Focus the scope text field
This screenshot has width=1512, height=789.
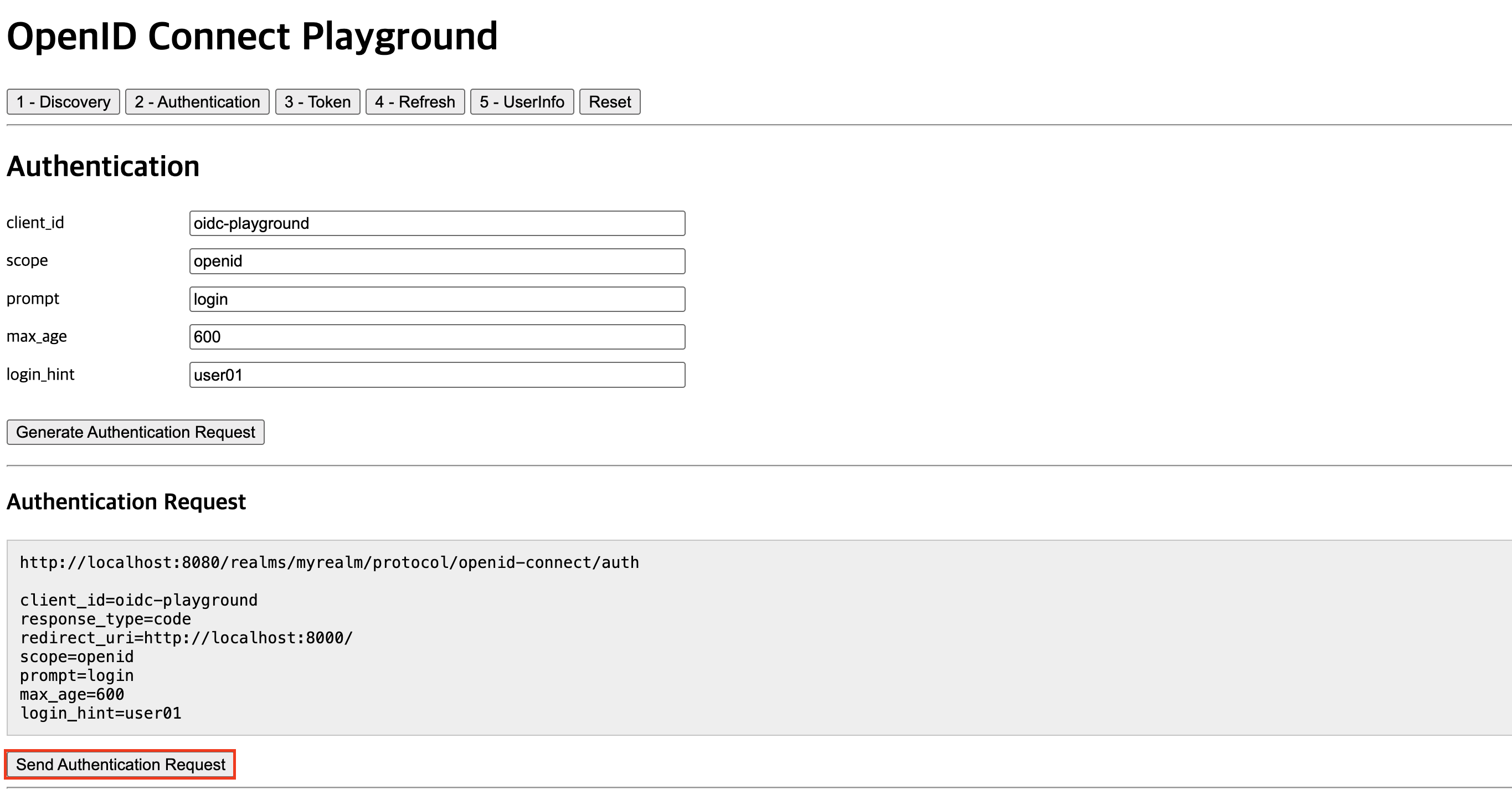(436, 261)
